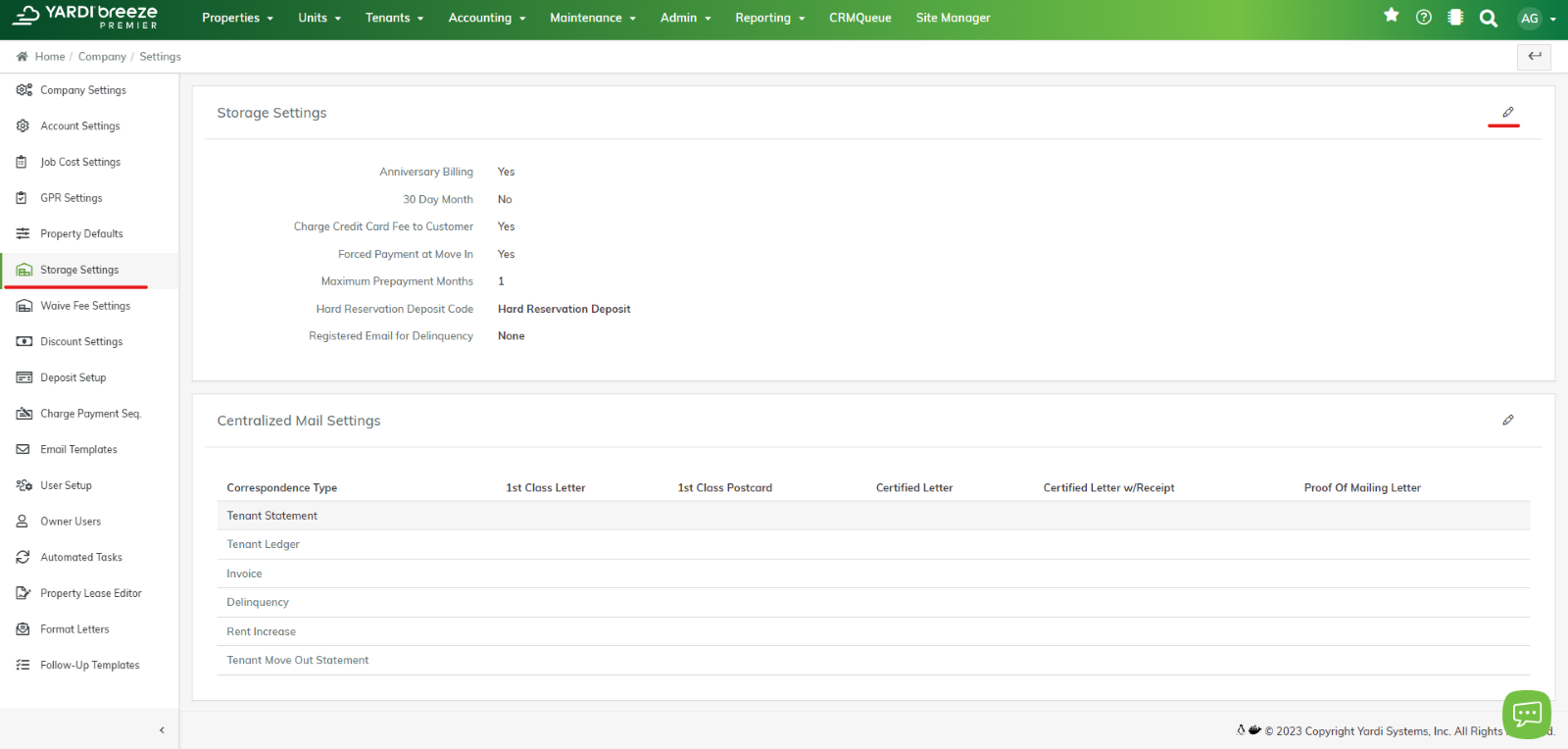Click the help question mark icon
Screen dimensions: 1568x749
(x=1424, y=18)
